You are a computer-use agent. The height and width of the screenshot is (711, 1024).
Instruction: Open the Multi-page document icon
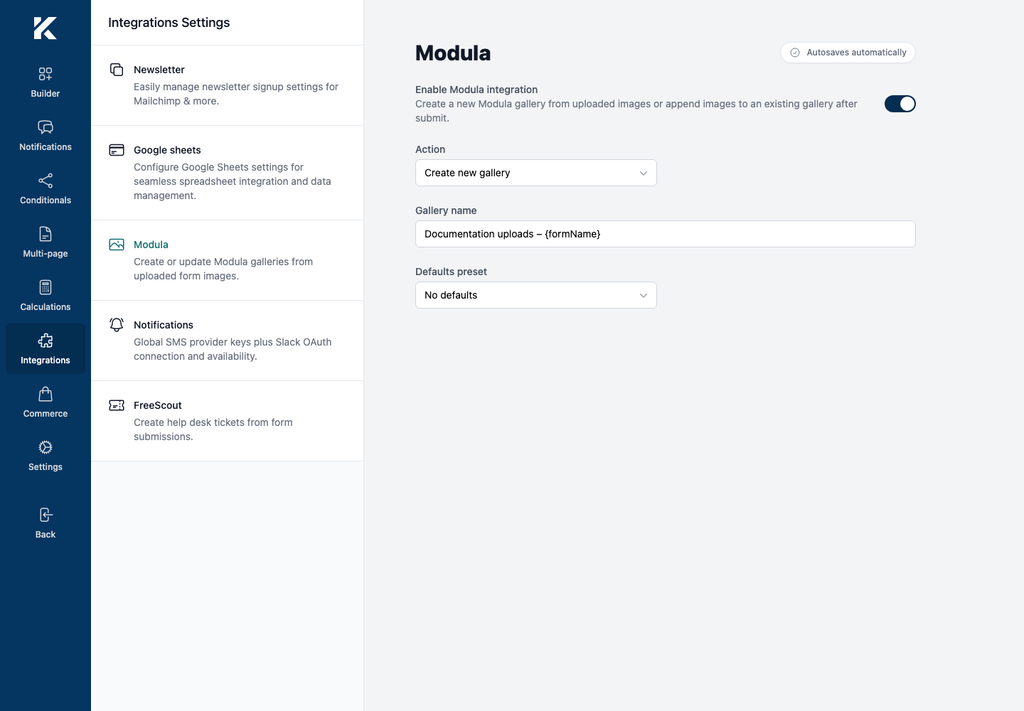(45, 234)
